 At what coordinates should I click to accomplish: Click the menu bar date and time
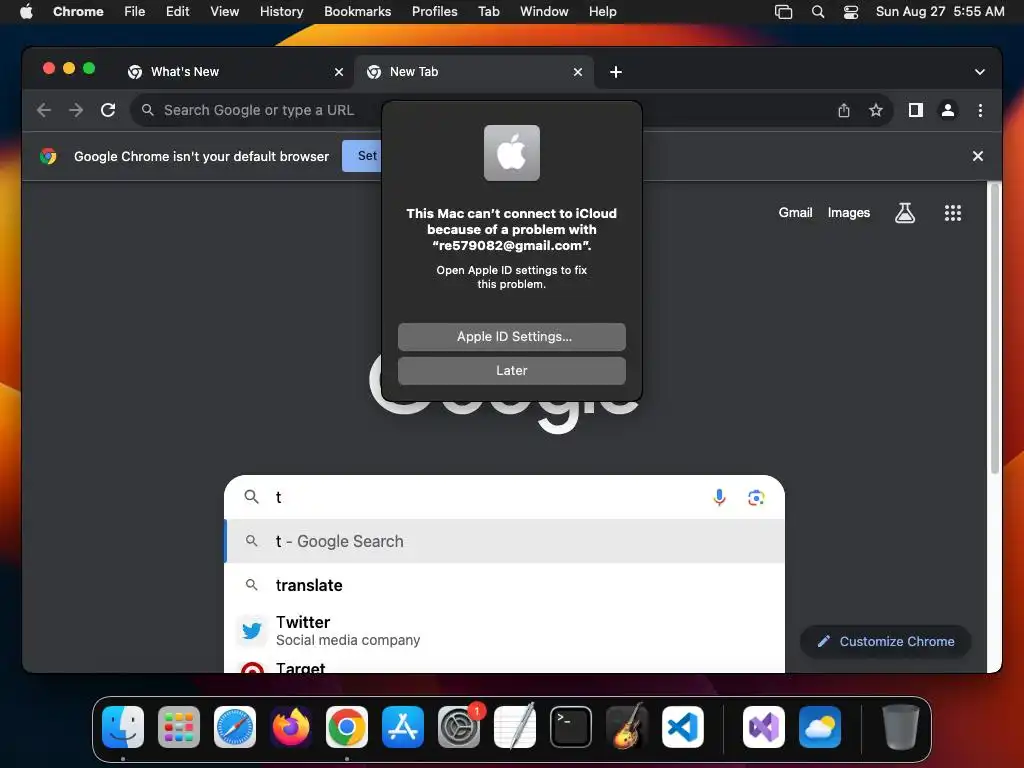(x=940, y=12)
